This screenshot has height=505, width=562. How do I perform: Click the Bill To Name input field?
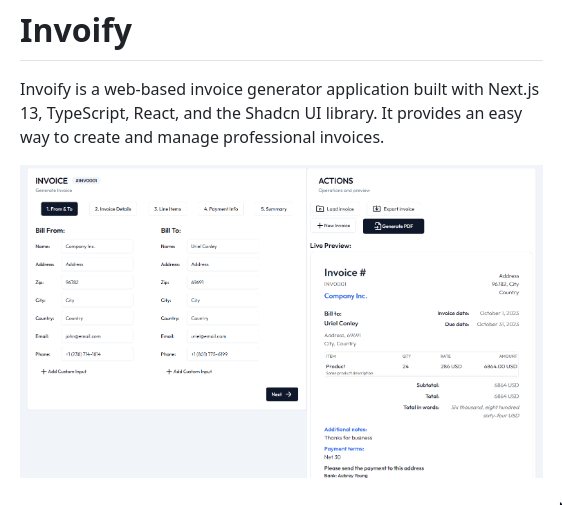(x=223, y=246)
